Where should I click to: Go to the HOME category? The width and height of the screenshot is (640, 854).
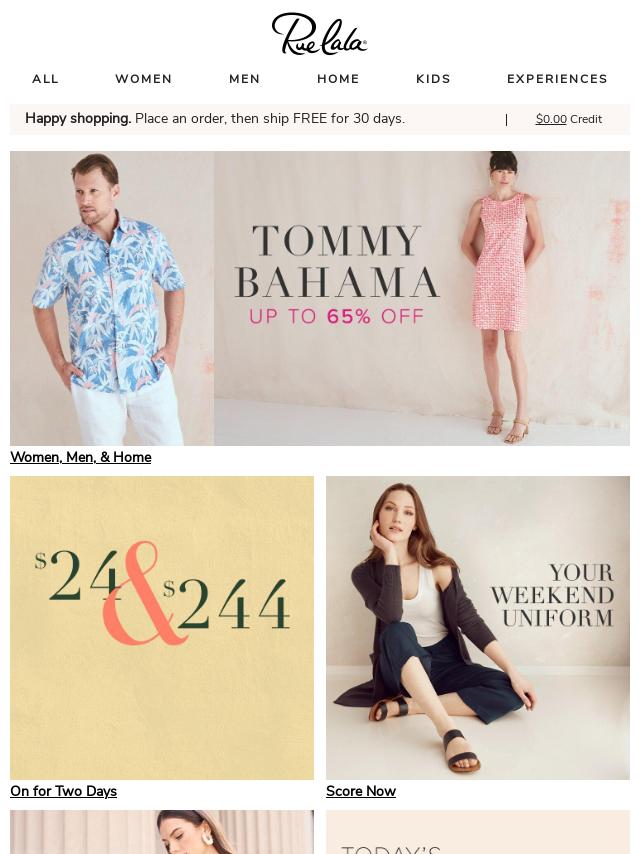click(x=338, y=79)
